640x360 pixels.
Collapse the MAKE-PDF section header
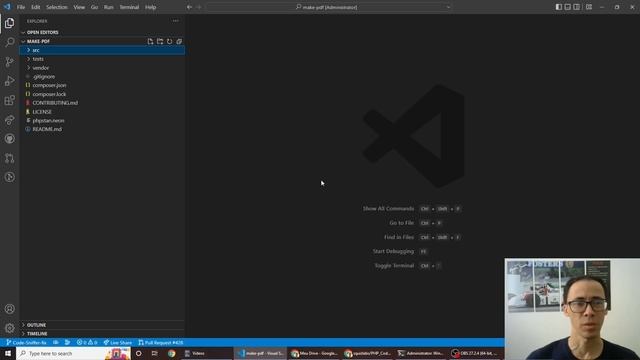click(x=38, y=41)
